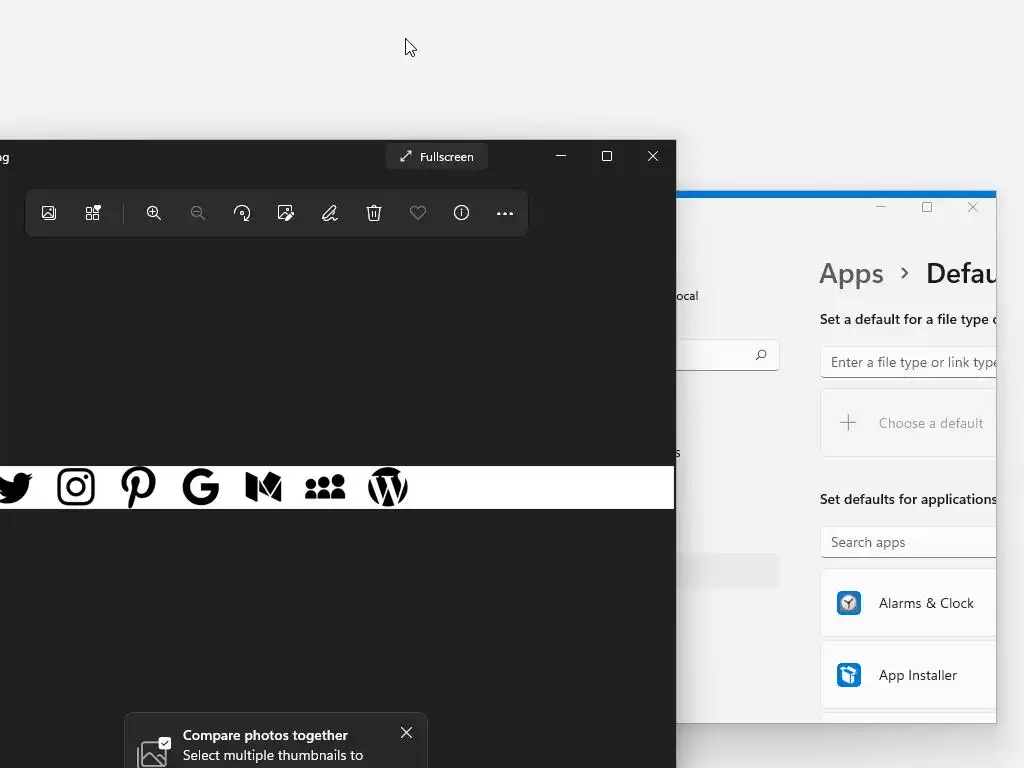Click the Pinterest logo in the image
The width and height of the screenshot is (1024, 768).
click(x=138, y=487)
